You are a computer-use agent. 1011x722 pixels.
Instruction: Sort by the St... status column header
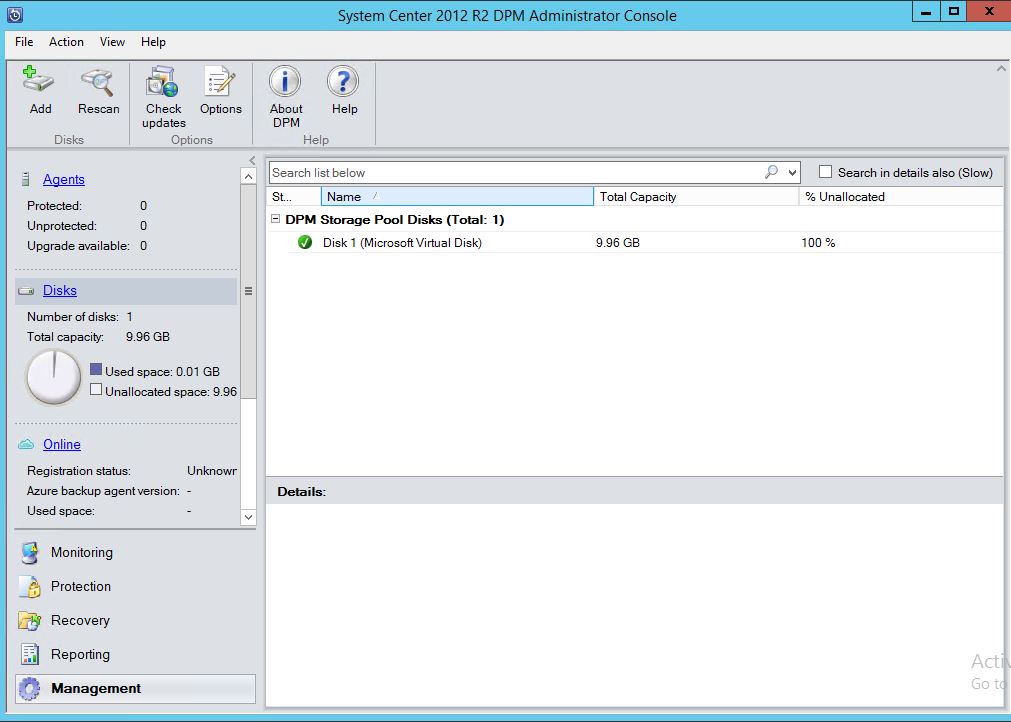(294, 197)
